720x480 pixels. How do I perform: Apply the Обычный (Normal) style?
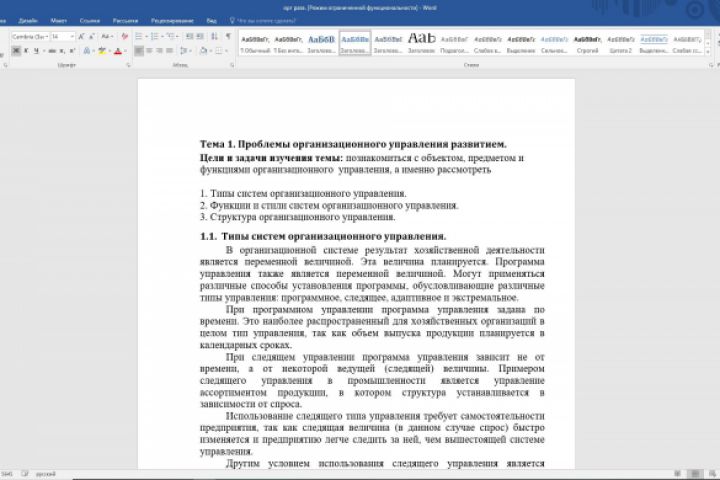pos(255,44)
